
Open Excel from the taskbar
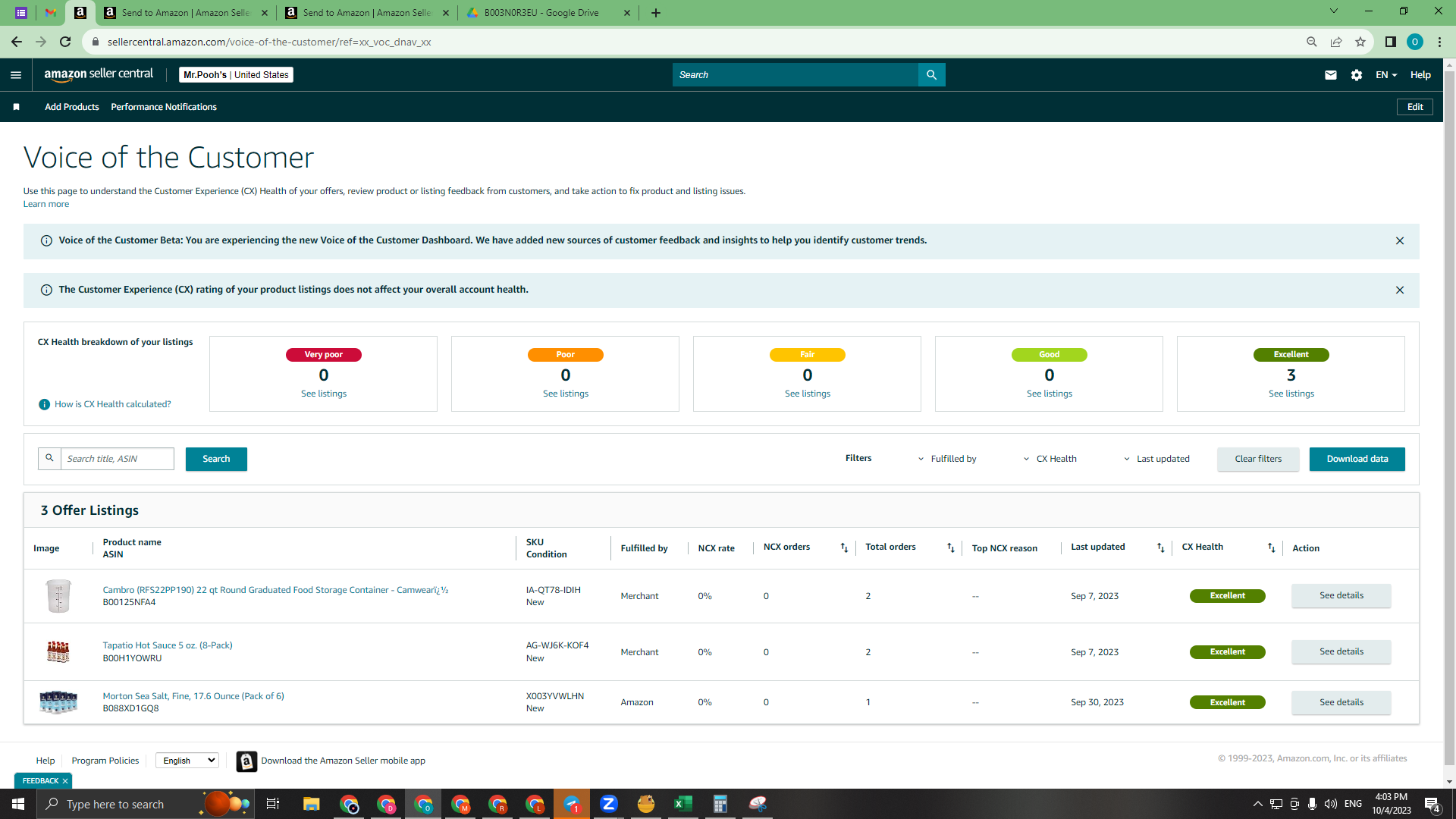point(683,804)
